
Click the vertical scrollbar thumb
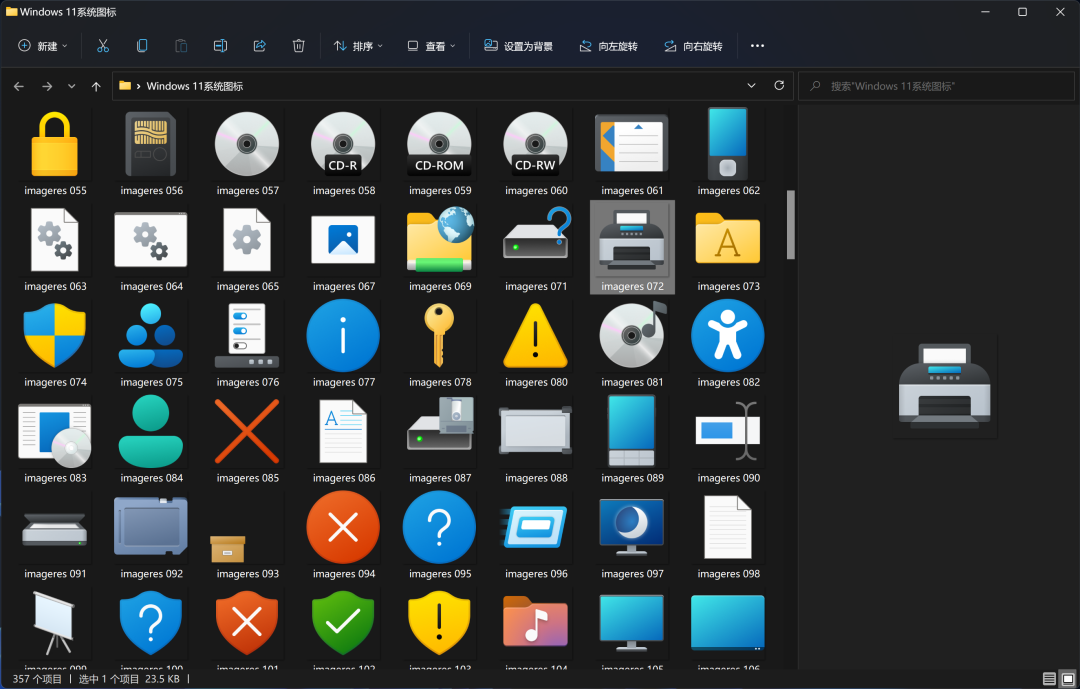(x=791, y=225)
